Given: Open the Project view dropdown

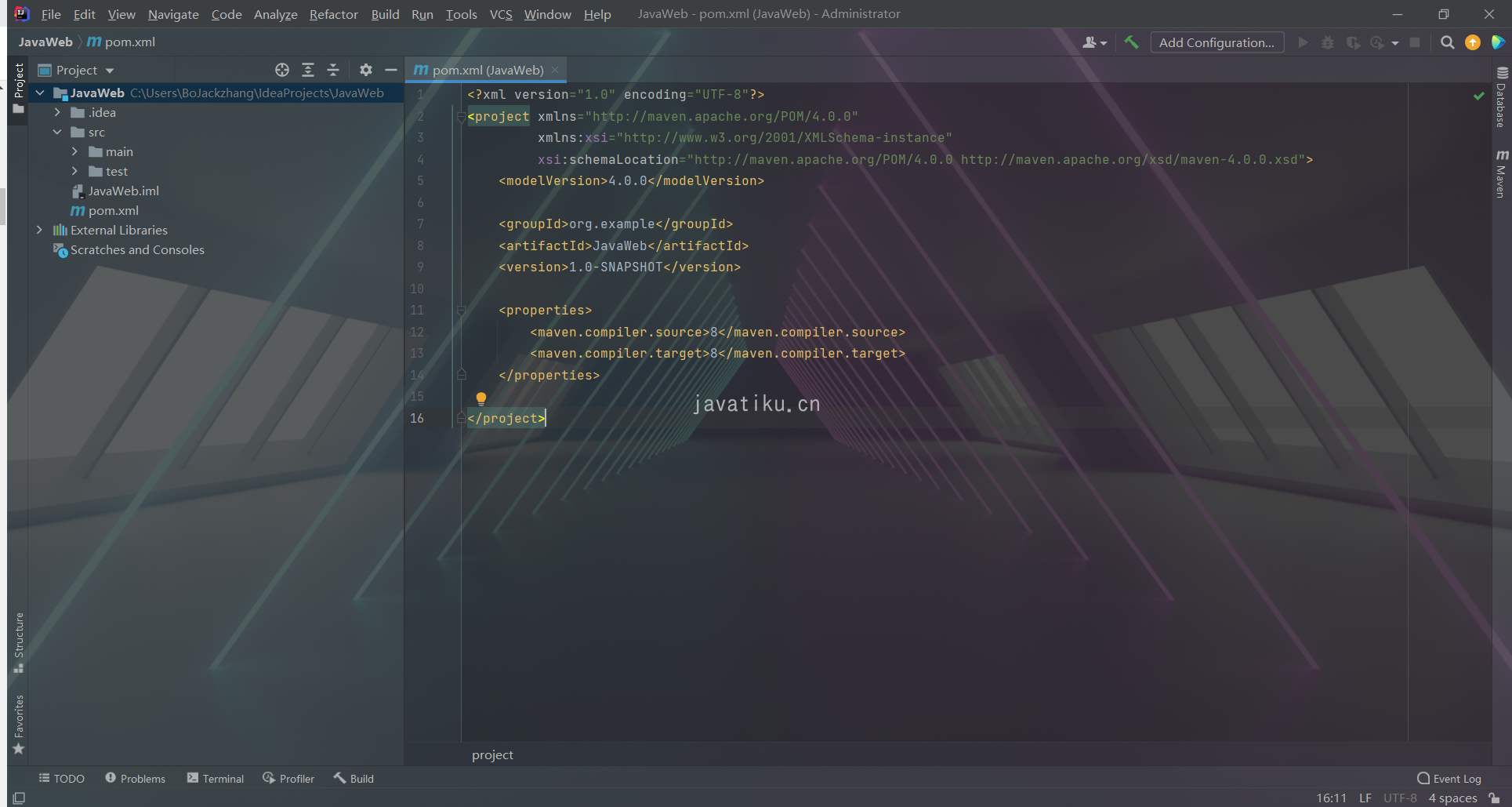Looking at the screenshot, I should click(77, 70).
